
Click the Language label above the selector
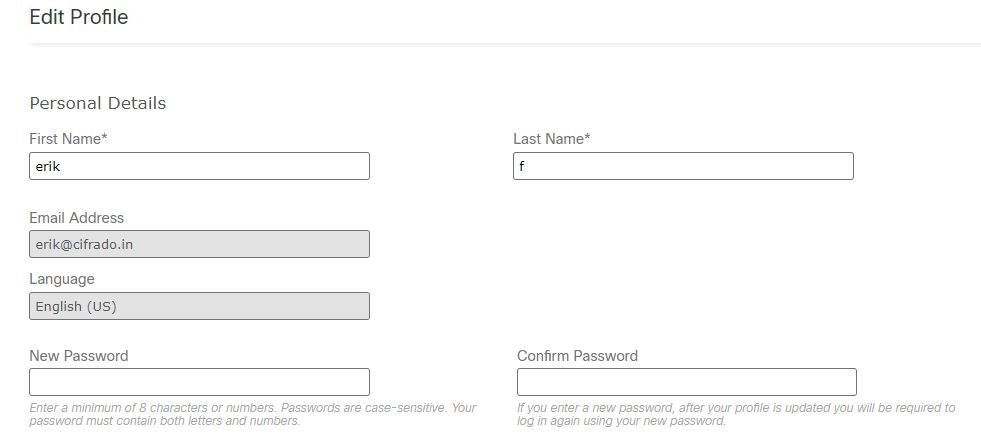(62, 279)
